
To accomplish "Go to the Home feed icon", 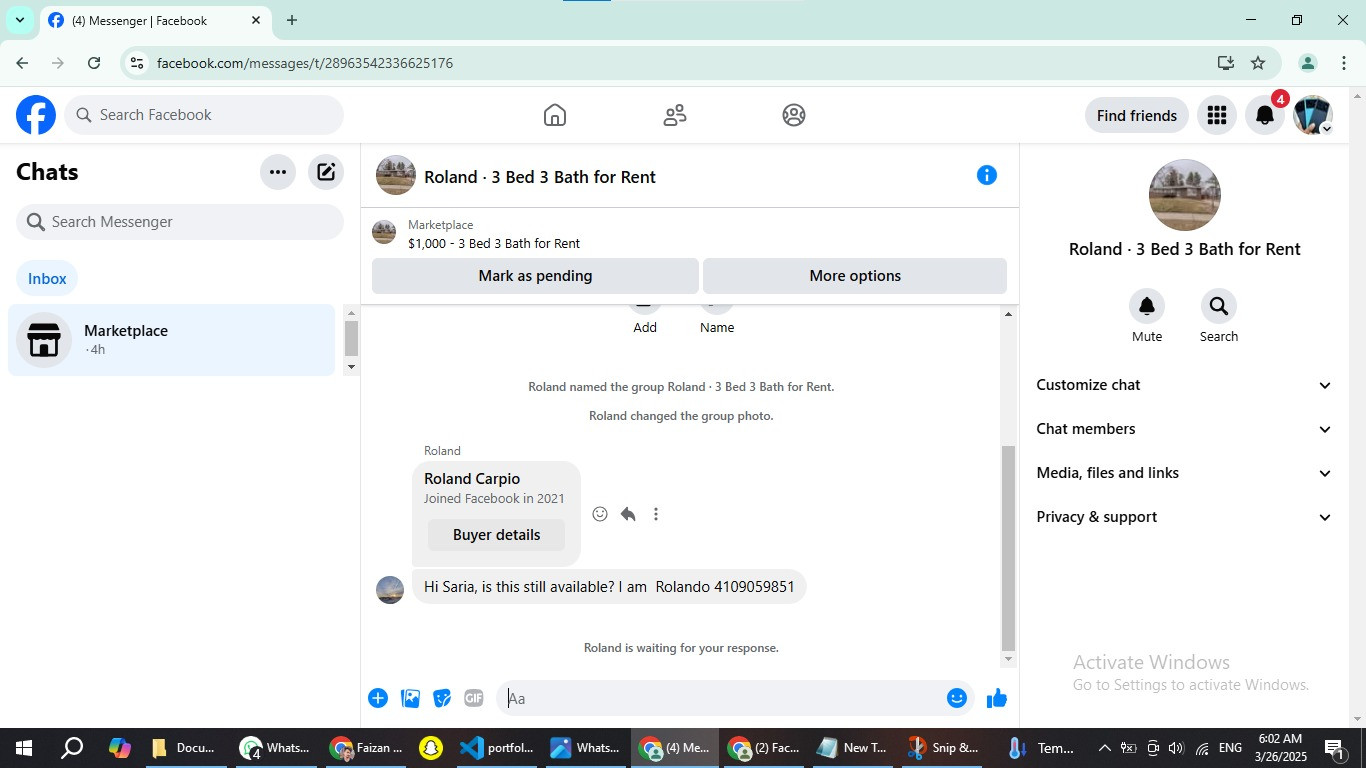I will [x=555, y=115].
